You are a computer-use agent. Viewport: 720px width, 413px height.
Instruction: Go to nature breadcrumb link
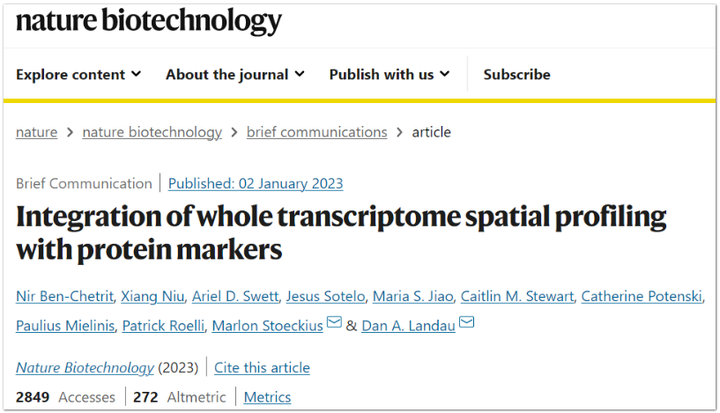(37, 132)
